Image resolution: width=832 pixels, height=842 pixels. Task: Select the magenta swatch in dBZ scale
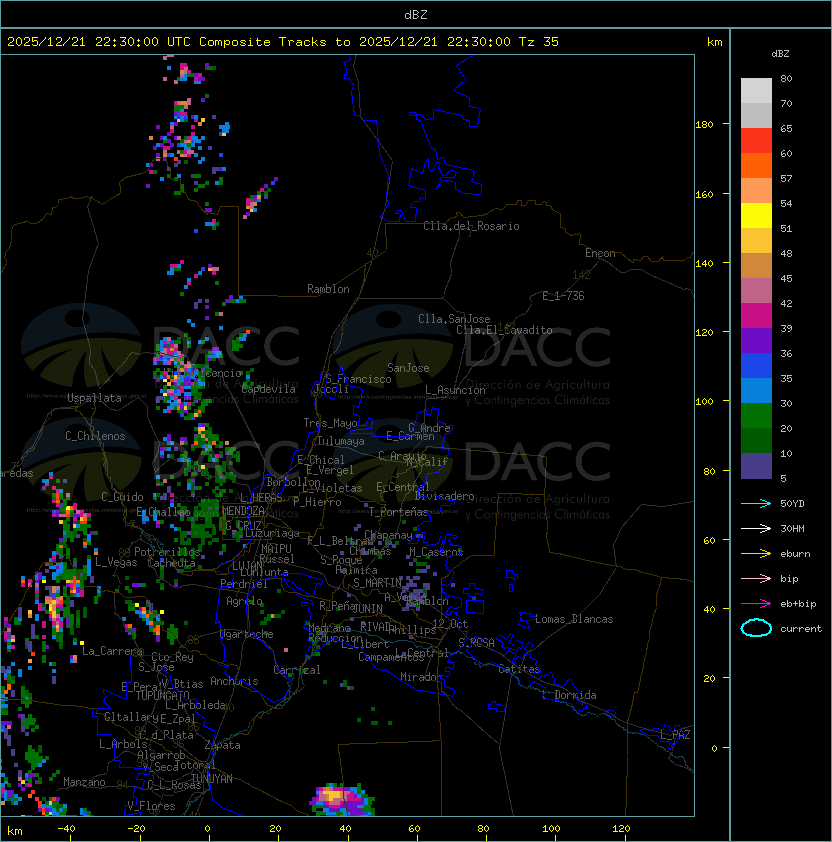(756, 316)
